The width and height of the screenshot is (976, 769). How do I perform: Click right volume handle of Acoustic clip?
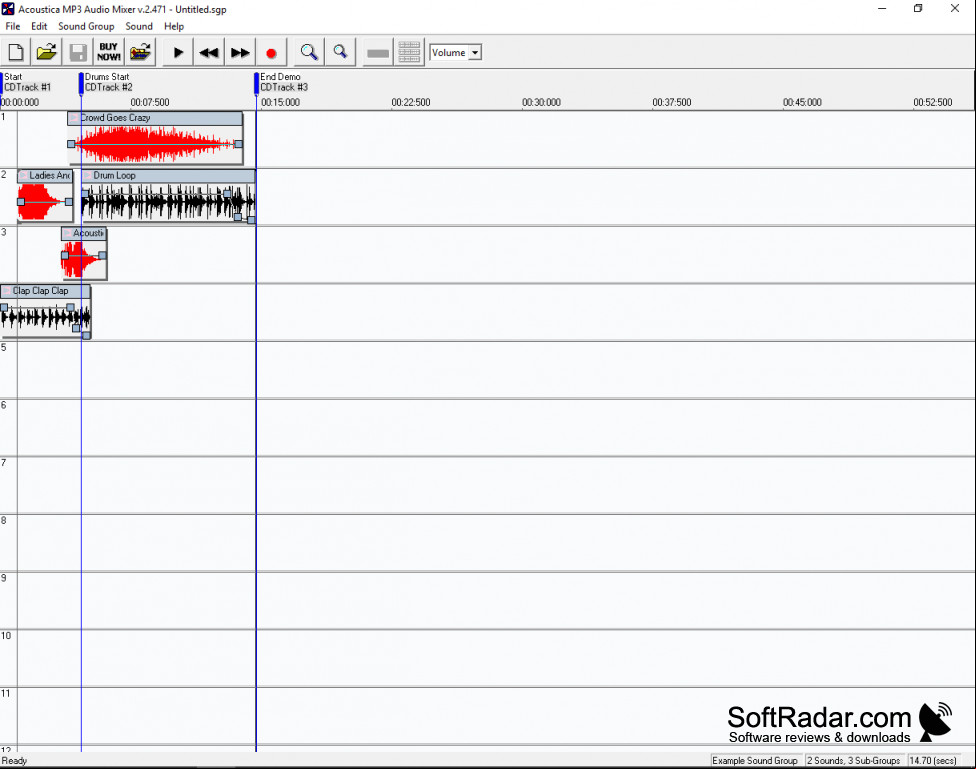click(102, 255)
